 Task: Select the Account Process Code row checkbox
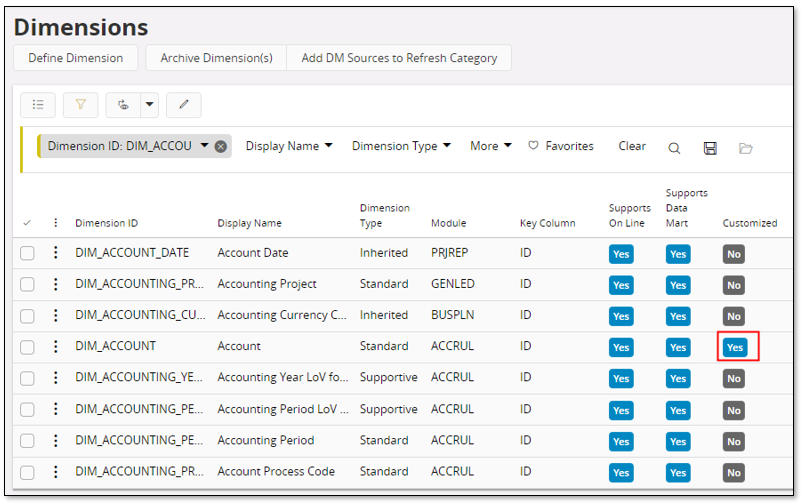coord(27,472)
